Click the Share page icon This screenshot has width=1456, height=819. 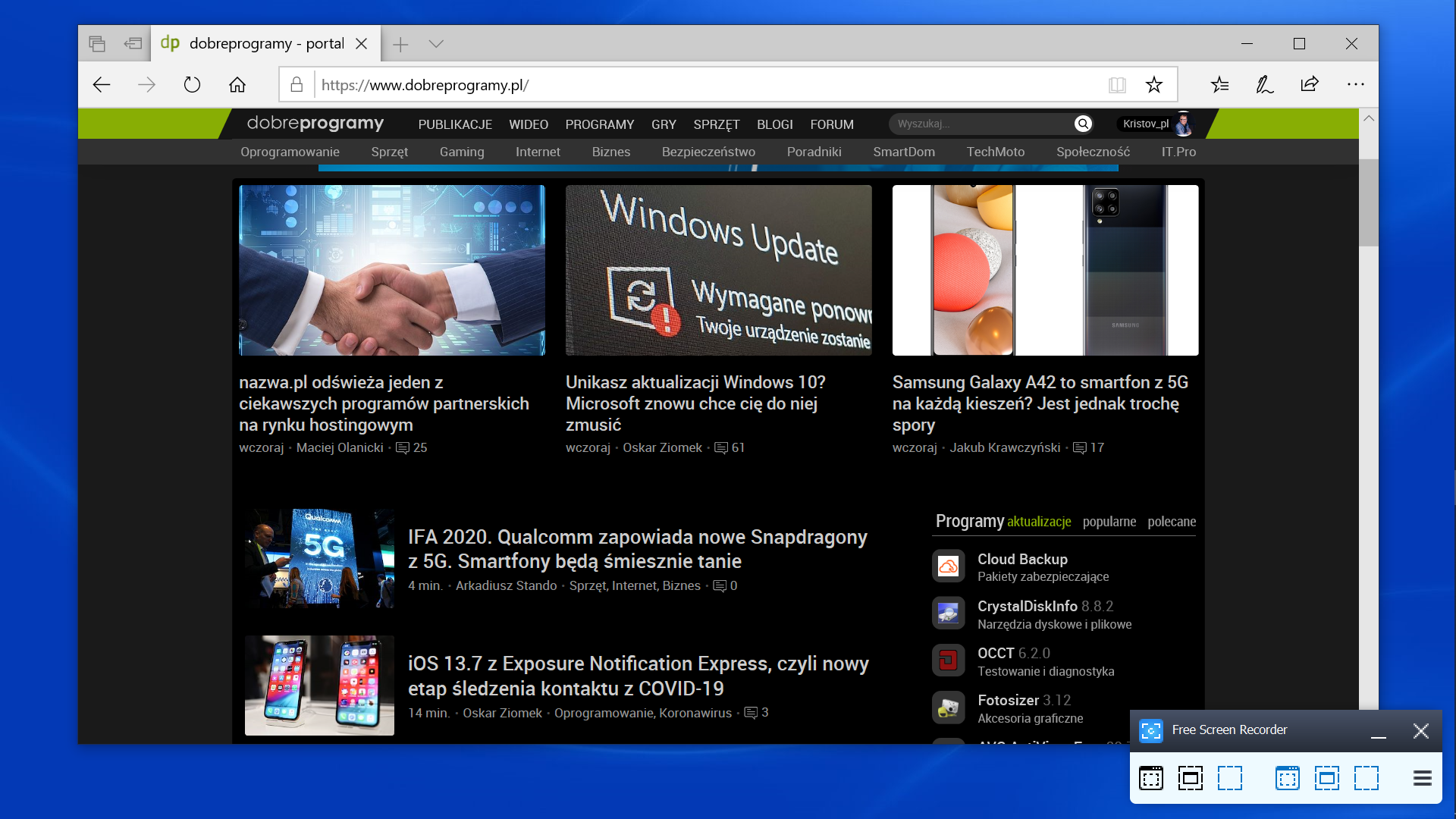pyautogui.click(x=1310, y=85)
